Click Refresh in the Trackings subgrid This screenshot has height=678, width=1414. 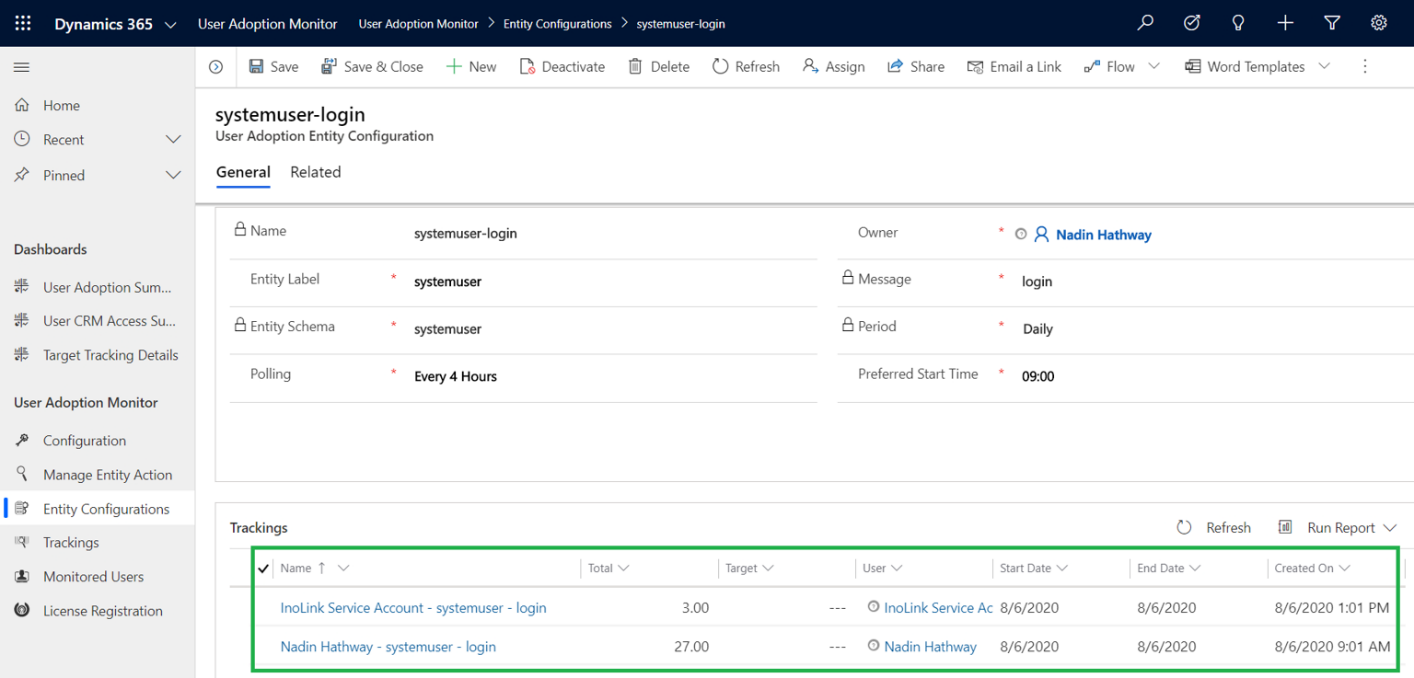(1214, 528)
